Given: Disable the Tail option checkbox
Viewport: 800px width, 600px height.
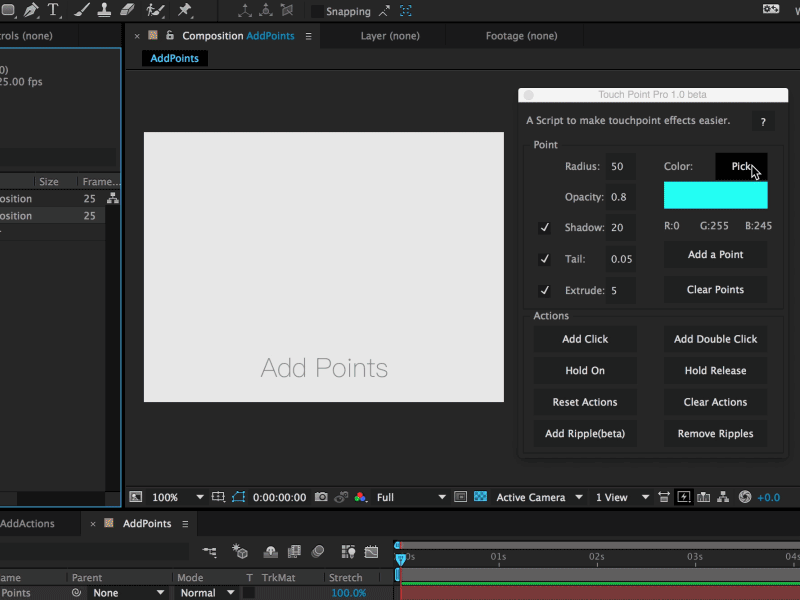Looking at the screenshot, I should (x=544, y=259).
